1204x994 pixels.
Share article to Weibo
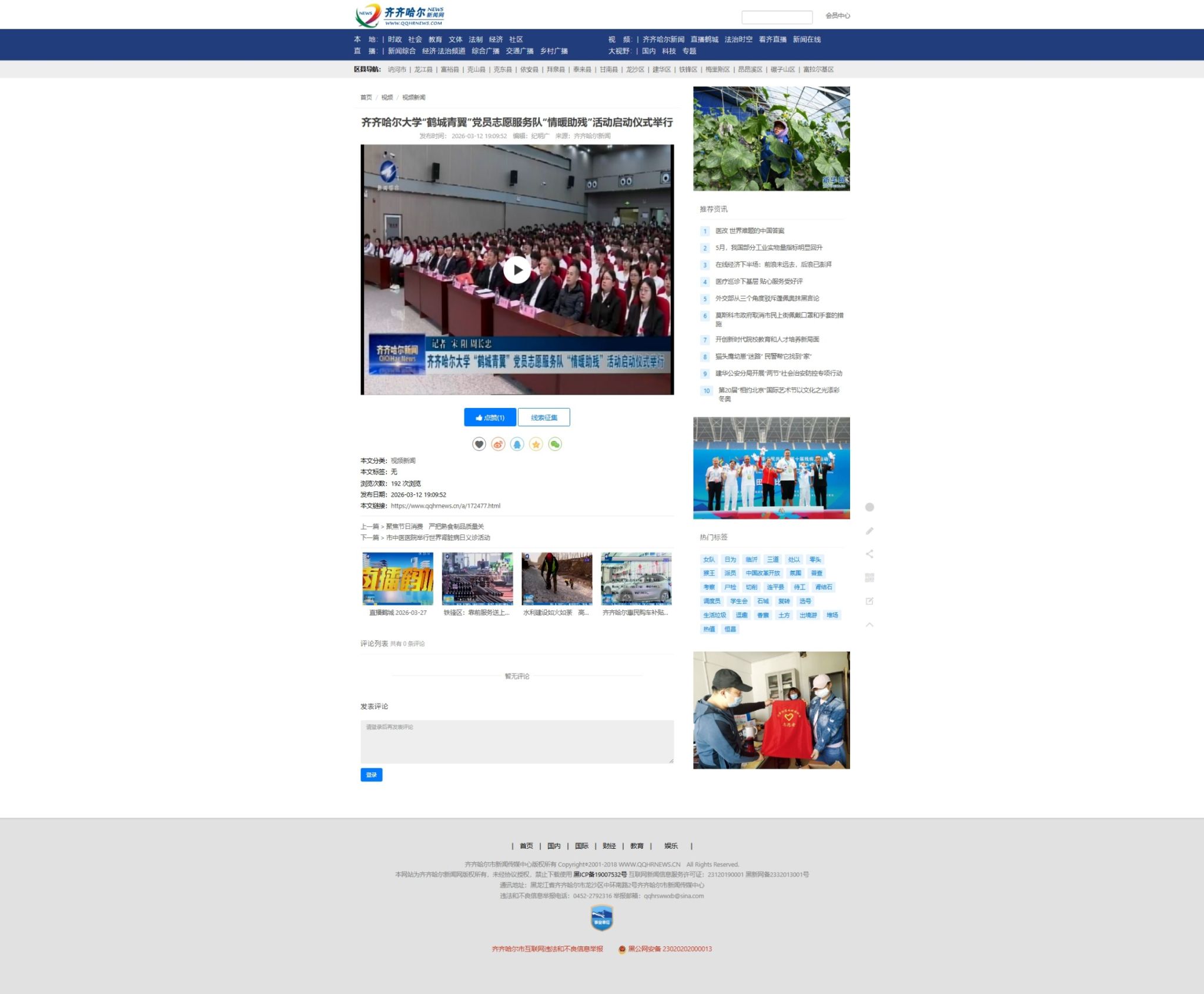click(x=498, y=444)
